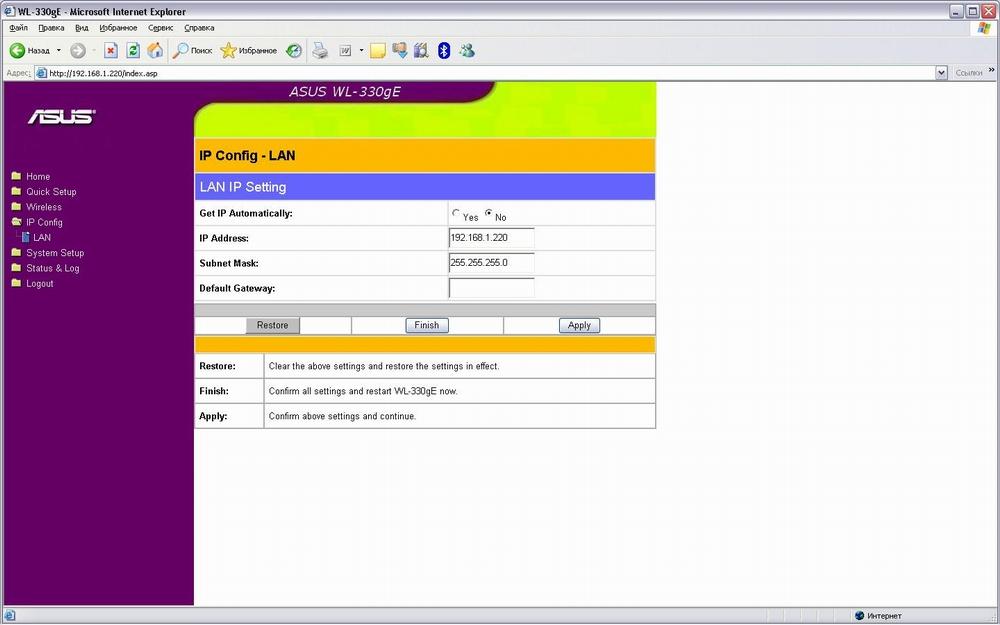Go to the browser Home page icon
This screenshot has width=1000, height=625.
point(155,50)
